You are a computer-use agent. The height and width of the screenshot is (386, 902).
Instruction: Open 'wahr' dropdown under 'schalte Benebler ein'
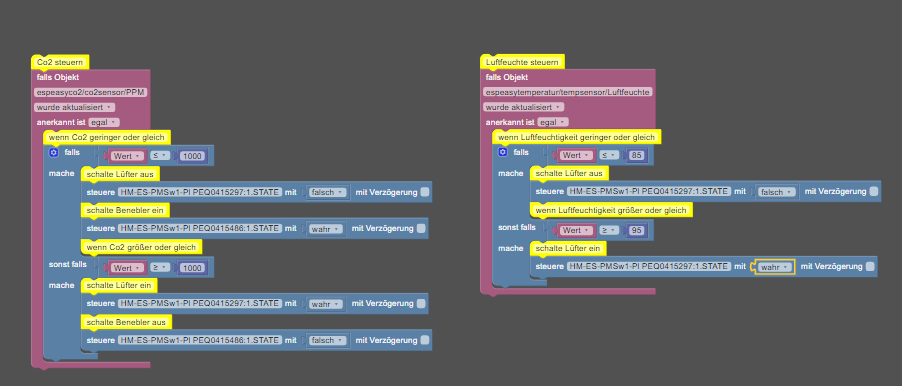[326, 229]
